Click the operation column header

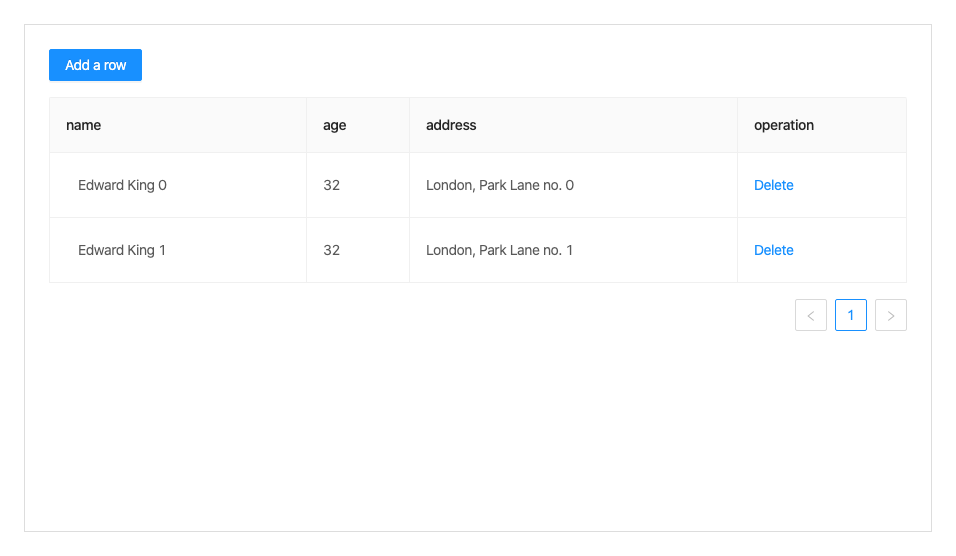point(784,125)
